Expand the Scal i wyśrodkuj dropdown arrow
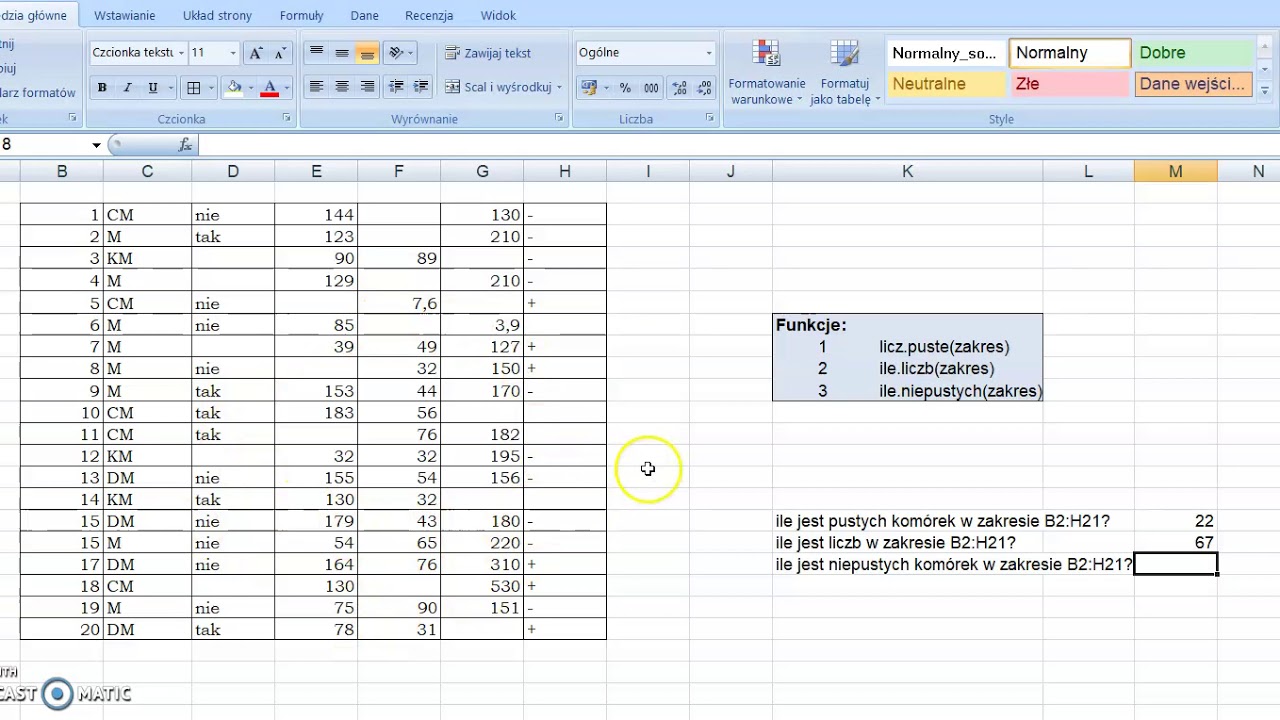The height and width of the screenshot is (720, 1280). point(559,87)
